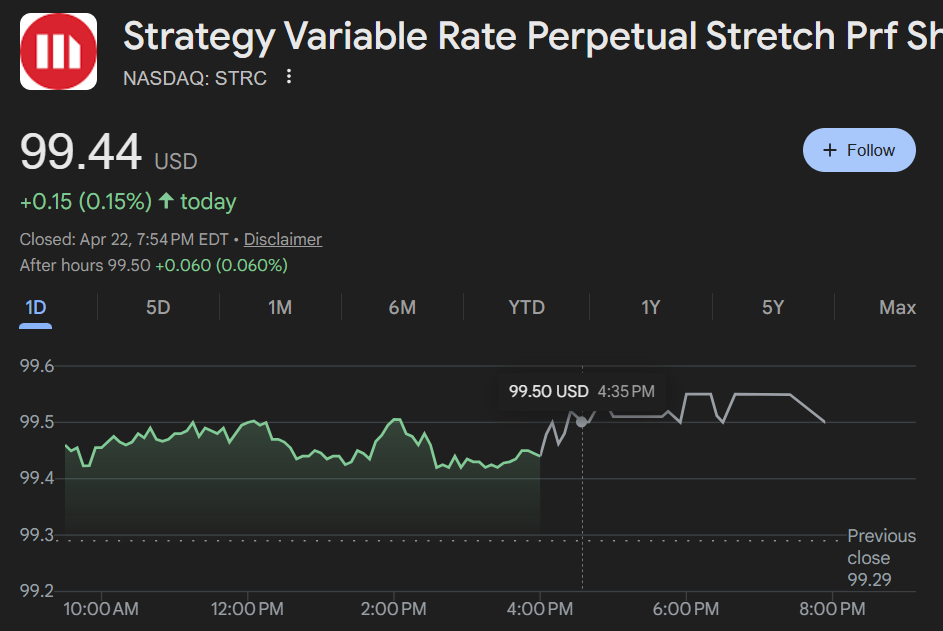Click the plus icon inside the Follow button
Viewport: 943px width, 631px height.
(828, 149)
